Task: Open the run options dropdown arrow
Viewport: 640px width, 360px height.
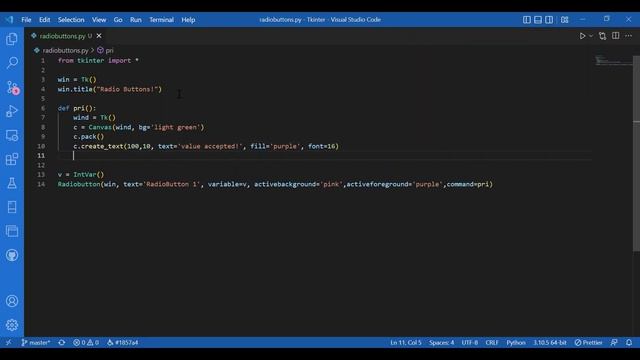Action: (x=591, y=36)
